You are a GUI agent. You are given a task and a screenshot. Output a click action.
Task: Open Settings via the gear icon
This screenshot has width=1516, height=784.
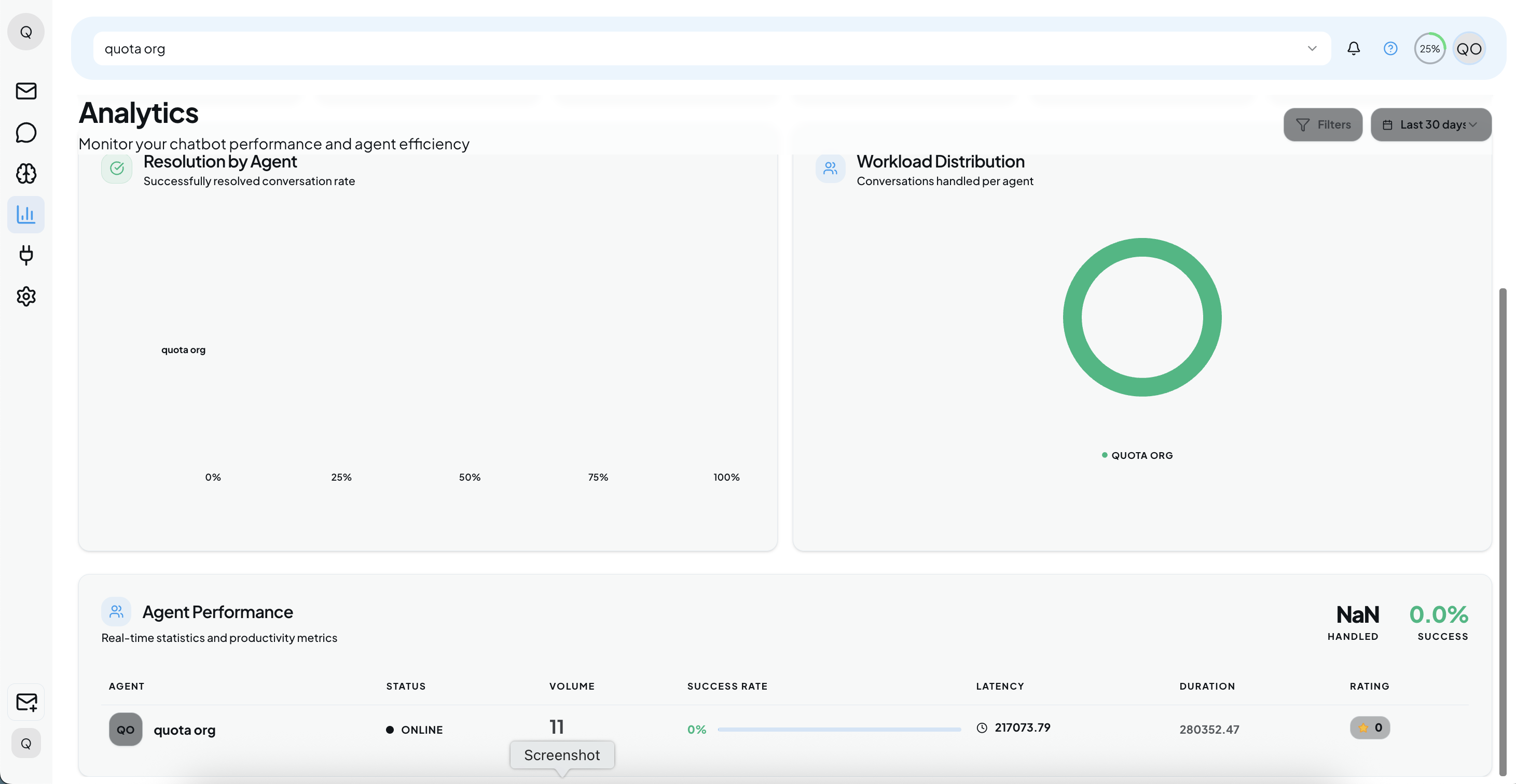pyautogui.click(x=26, y=297)
